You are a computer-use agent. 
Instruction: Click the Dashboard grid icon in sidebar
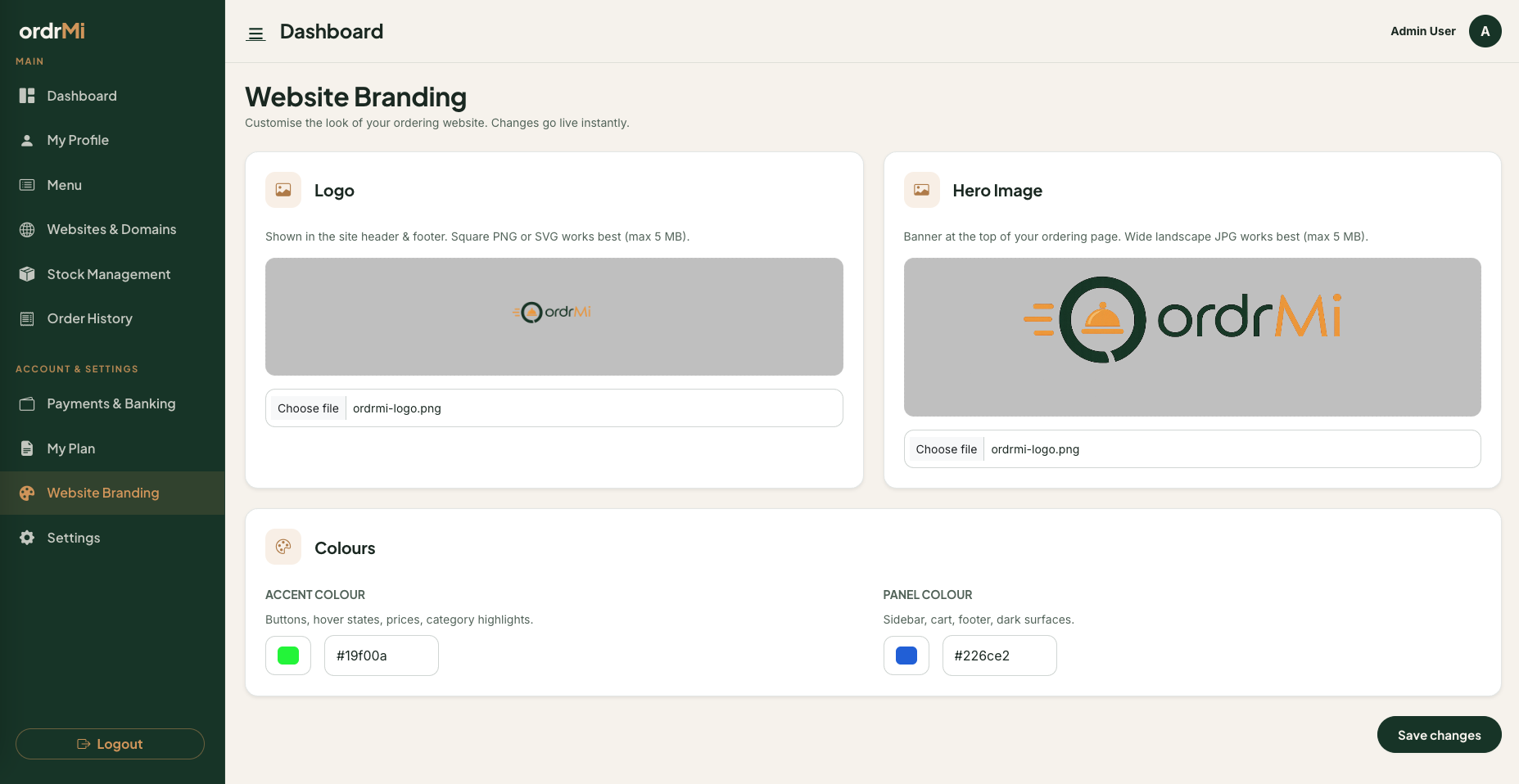tap(27, 96)
